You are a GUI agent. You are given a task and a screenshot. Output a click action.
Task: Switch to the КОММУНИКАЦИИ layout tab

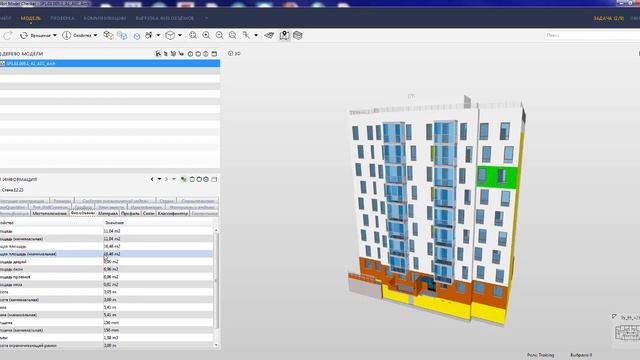[105, 18]
